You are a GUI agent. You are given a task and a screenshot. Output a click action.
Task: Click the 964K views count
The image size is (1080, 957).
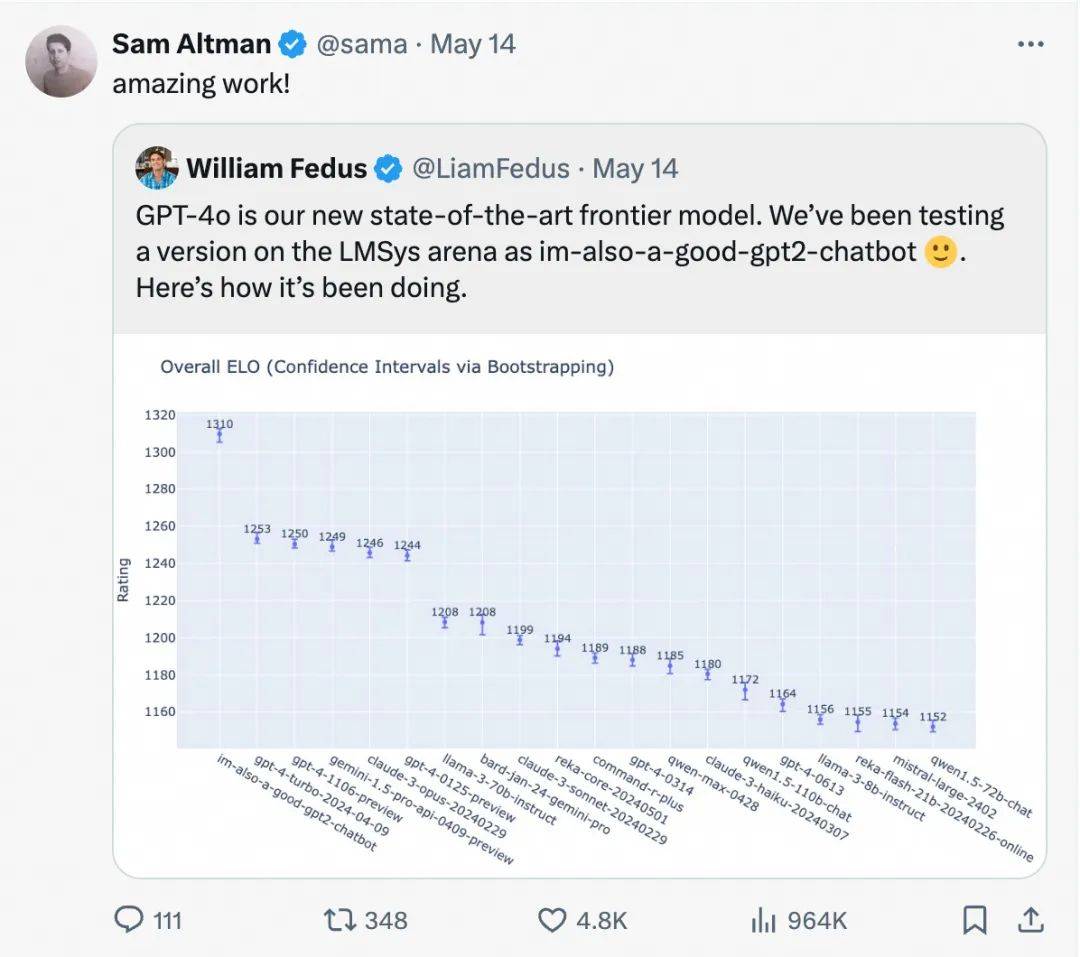tap(817, 920)
